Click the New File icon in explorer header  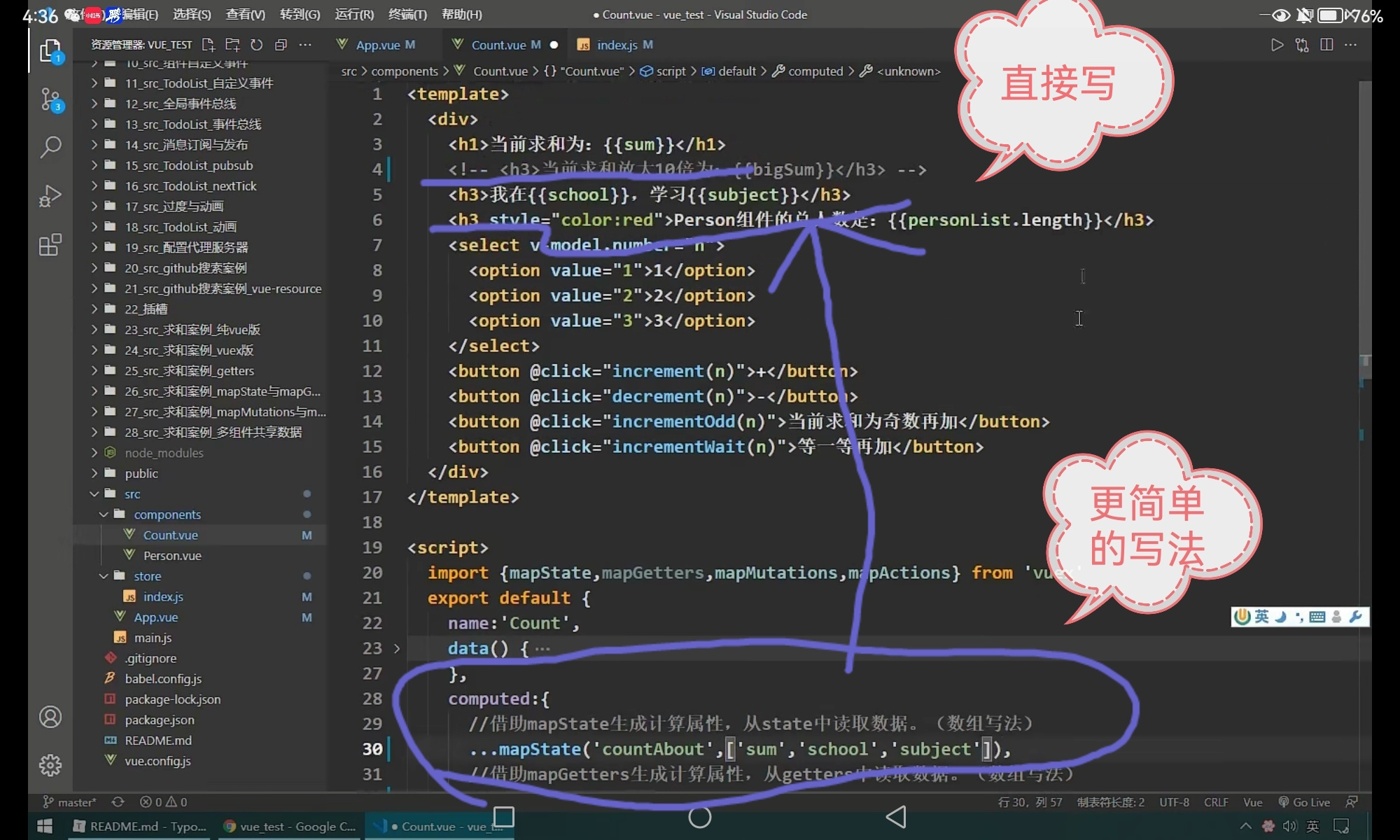(x=208, y=45)
